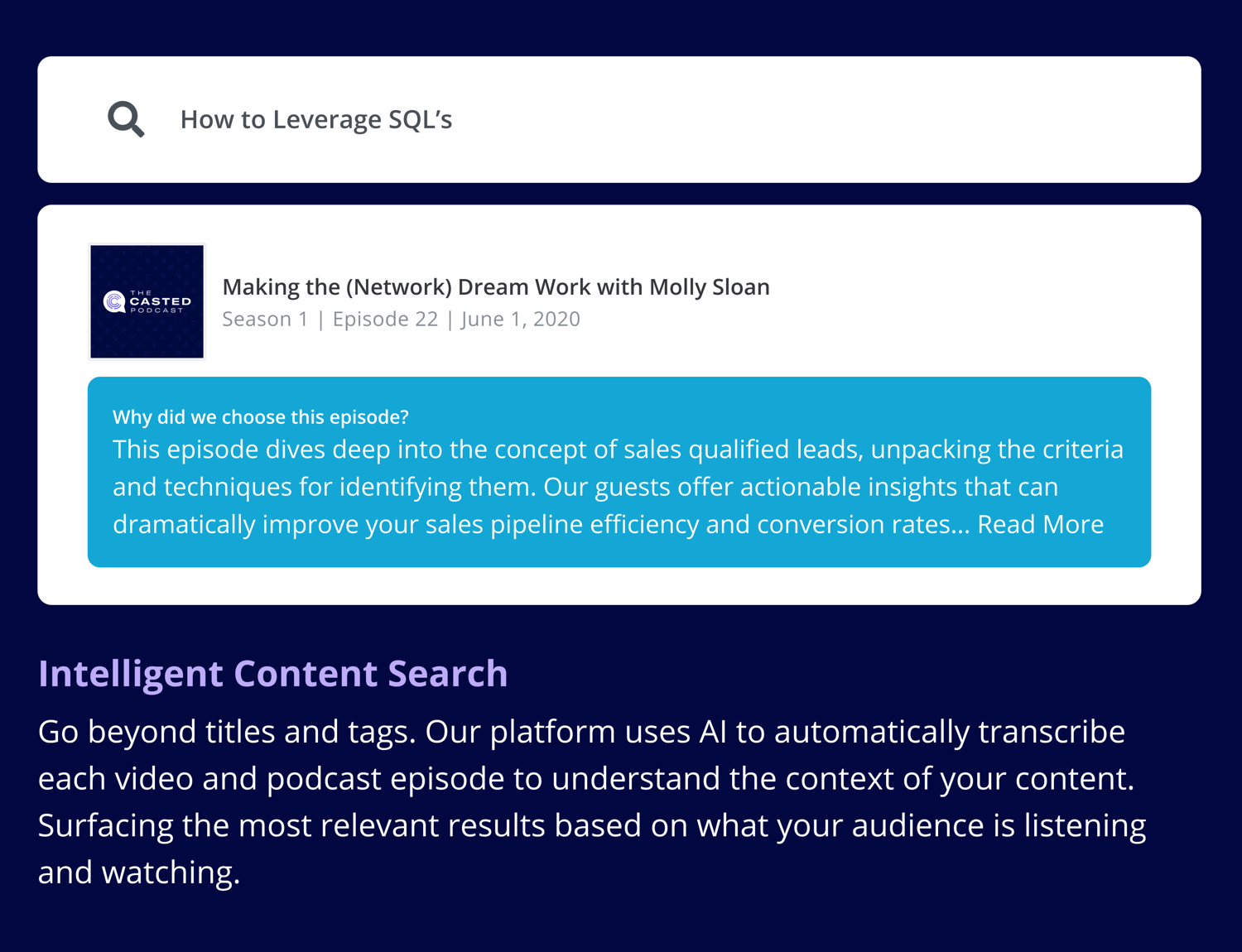
Task: Select the 'Season 1' label
Action: [265, 320]
